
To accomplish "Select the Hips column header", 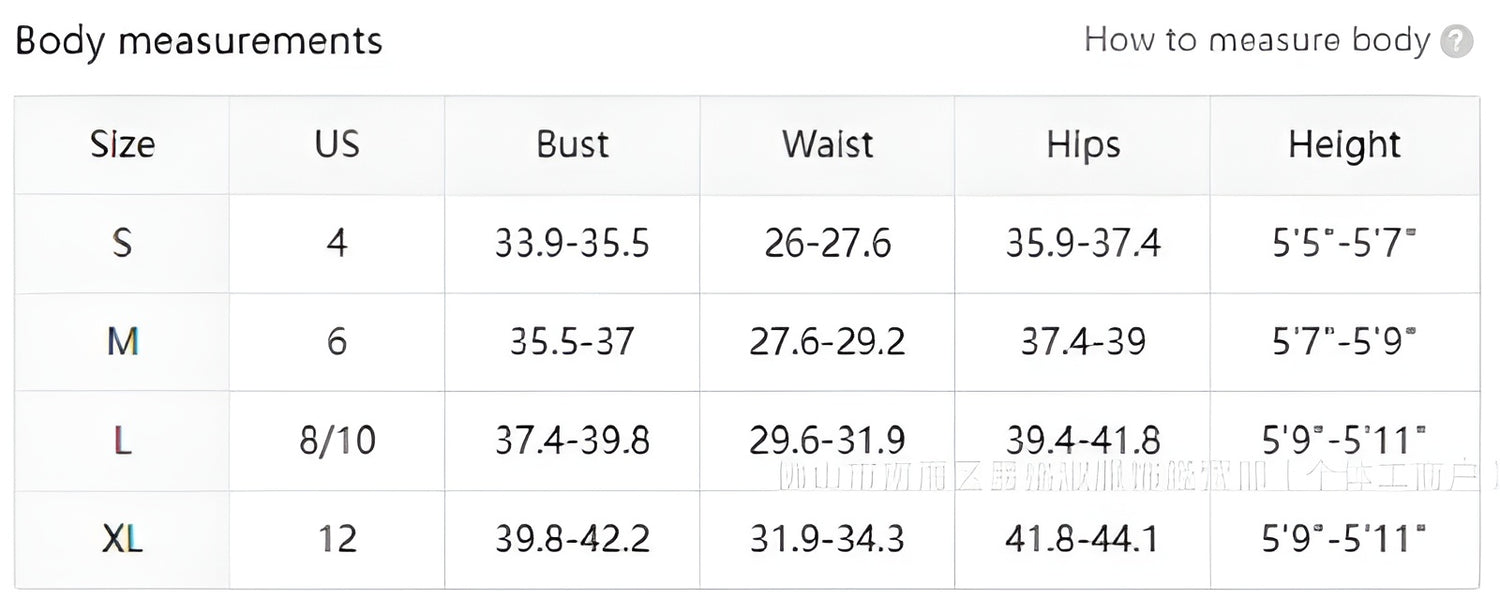I will point(1082,145).
